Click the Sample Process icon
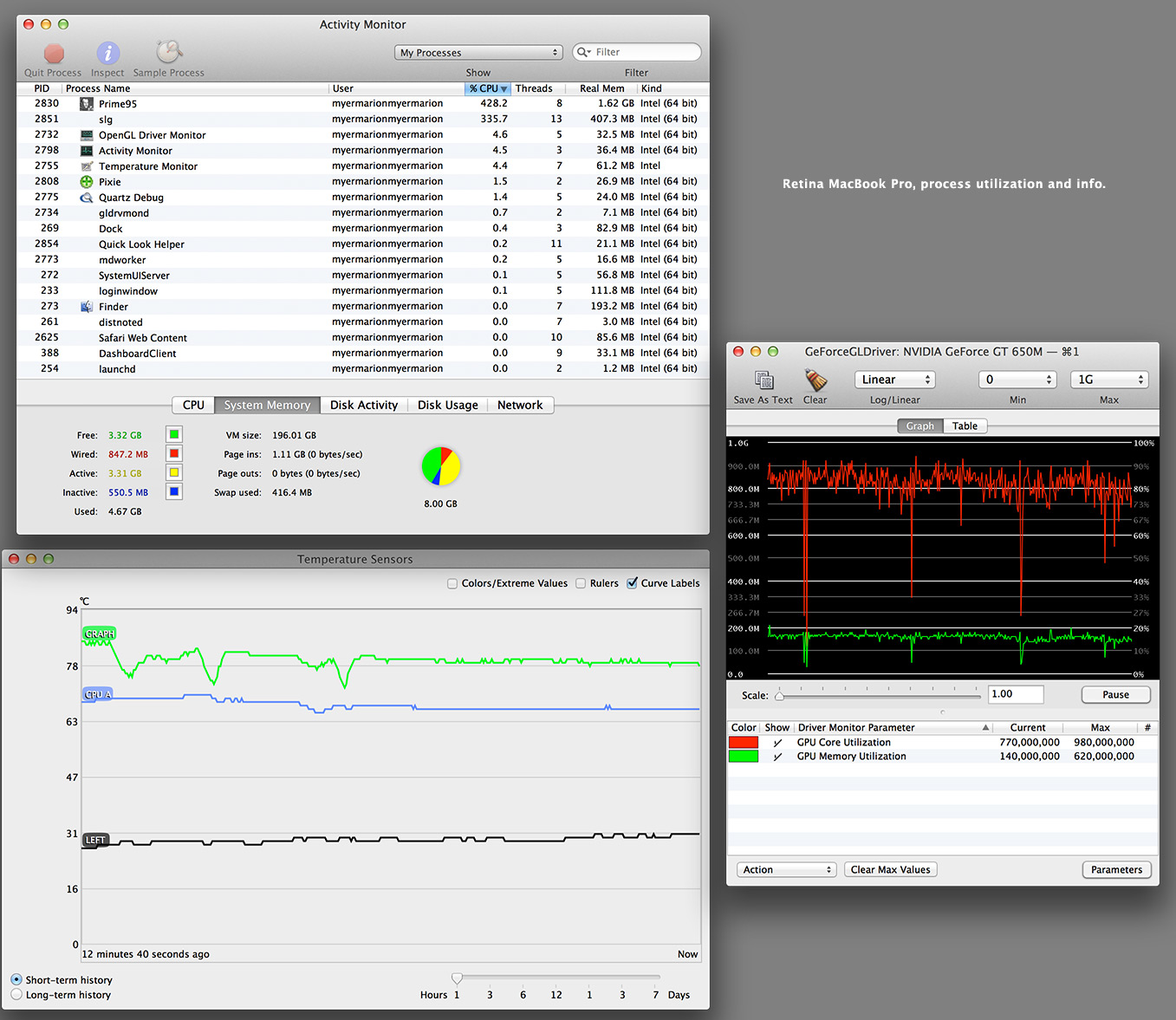Screen dimensions: 1176x1020 169,53
